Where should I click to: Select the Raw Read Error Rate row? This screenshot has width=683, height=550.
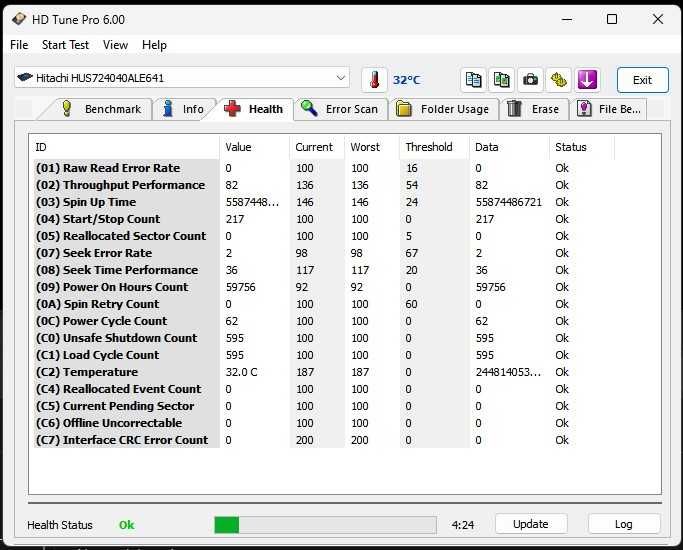click(324, 168)
